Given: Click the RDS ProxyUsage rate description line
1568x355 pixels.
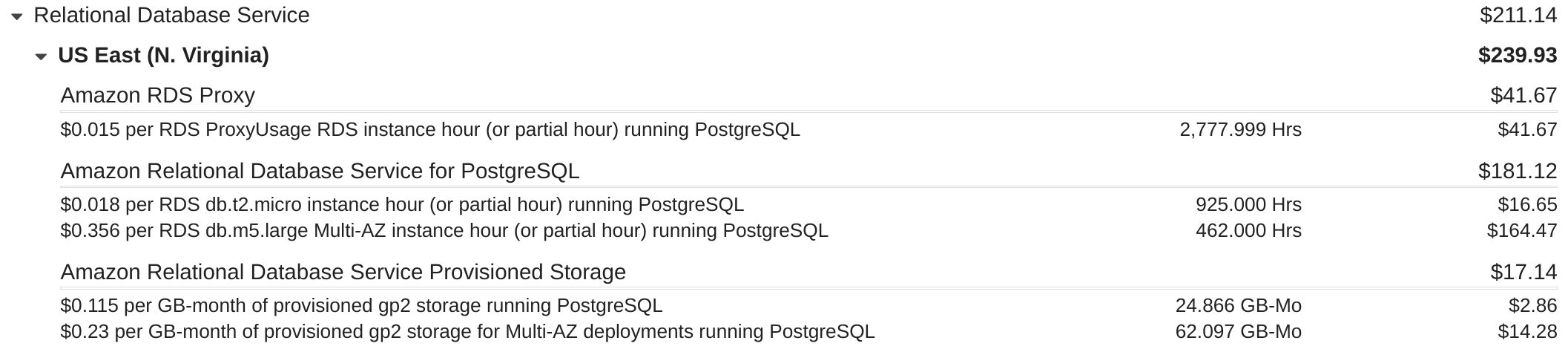Looking at the screenshot, I should [430, 130].
